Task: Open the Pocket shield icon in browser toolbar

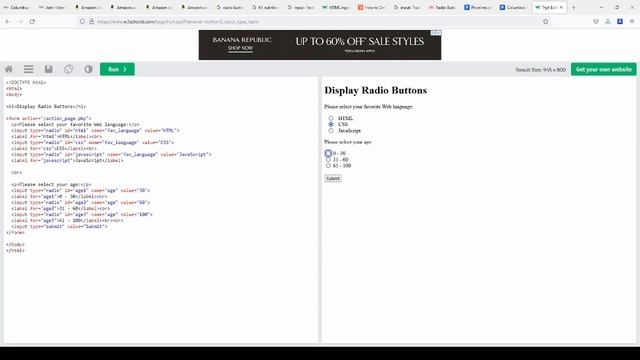Action: [x=596, y=21]
